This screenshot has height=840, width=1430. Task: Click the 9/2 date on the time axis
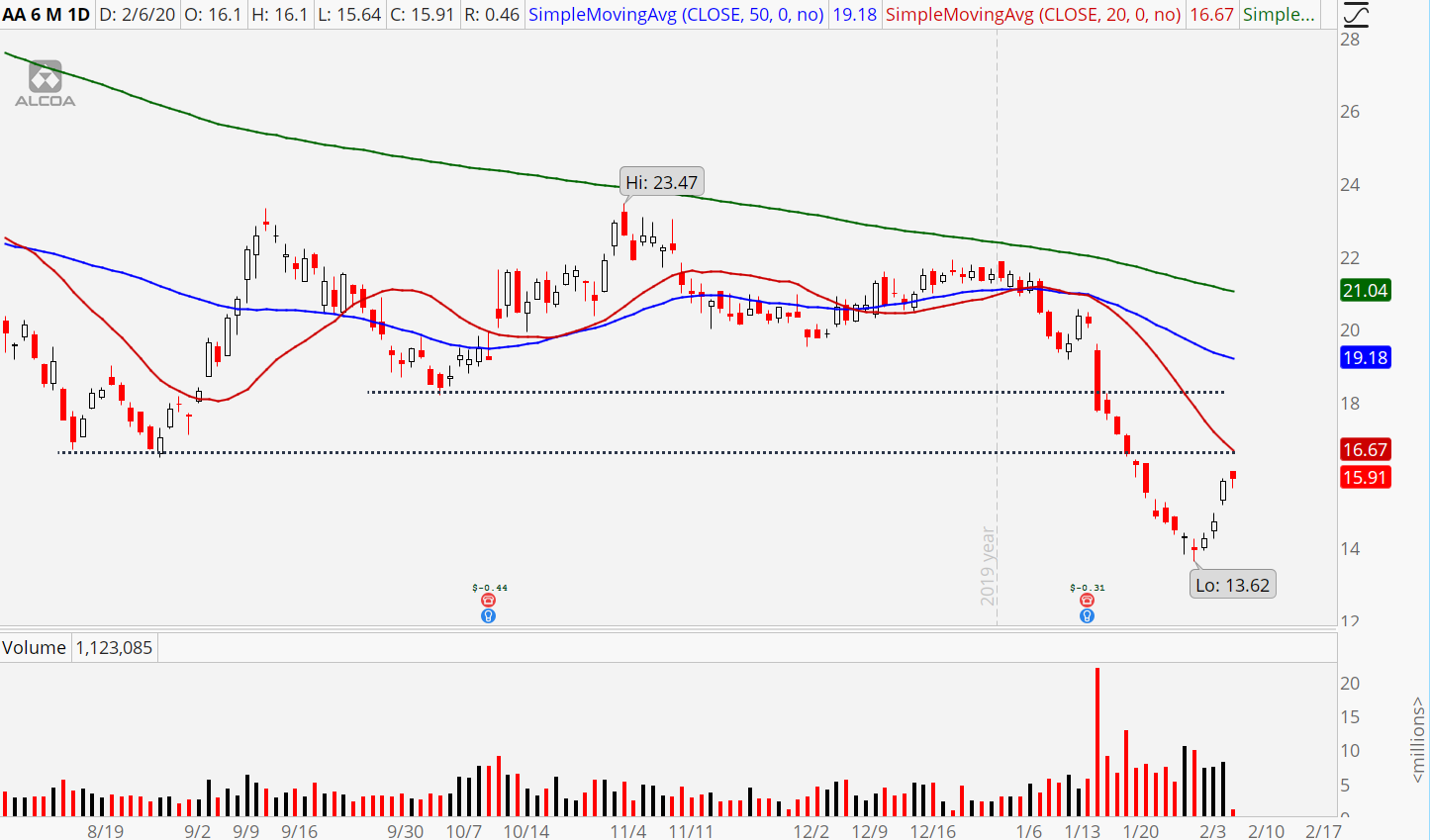pyautogui.click(x=197, y=831)
